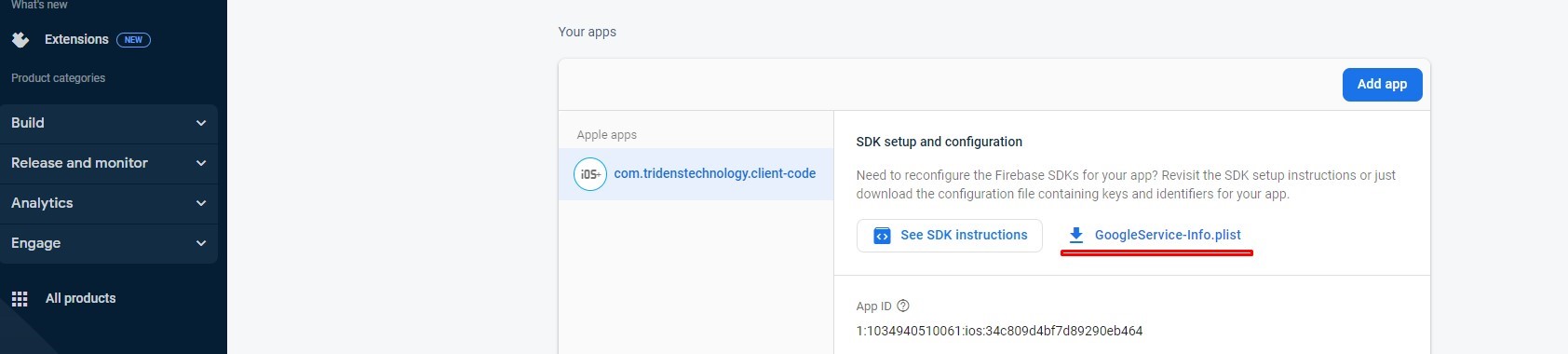Open What's new in the sidebar
Image resolution: width=1568 pixels, height=354 pixels.
coord(39,5)
